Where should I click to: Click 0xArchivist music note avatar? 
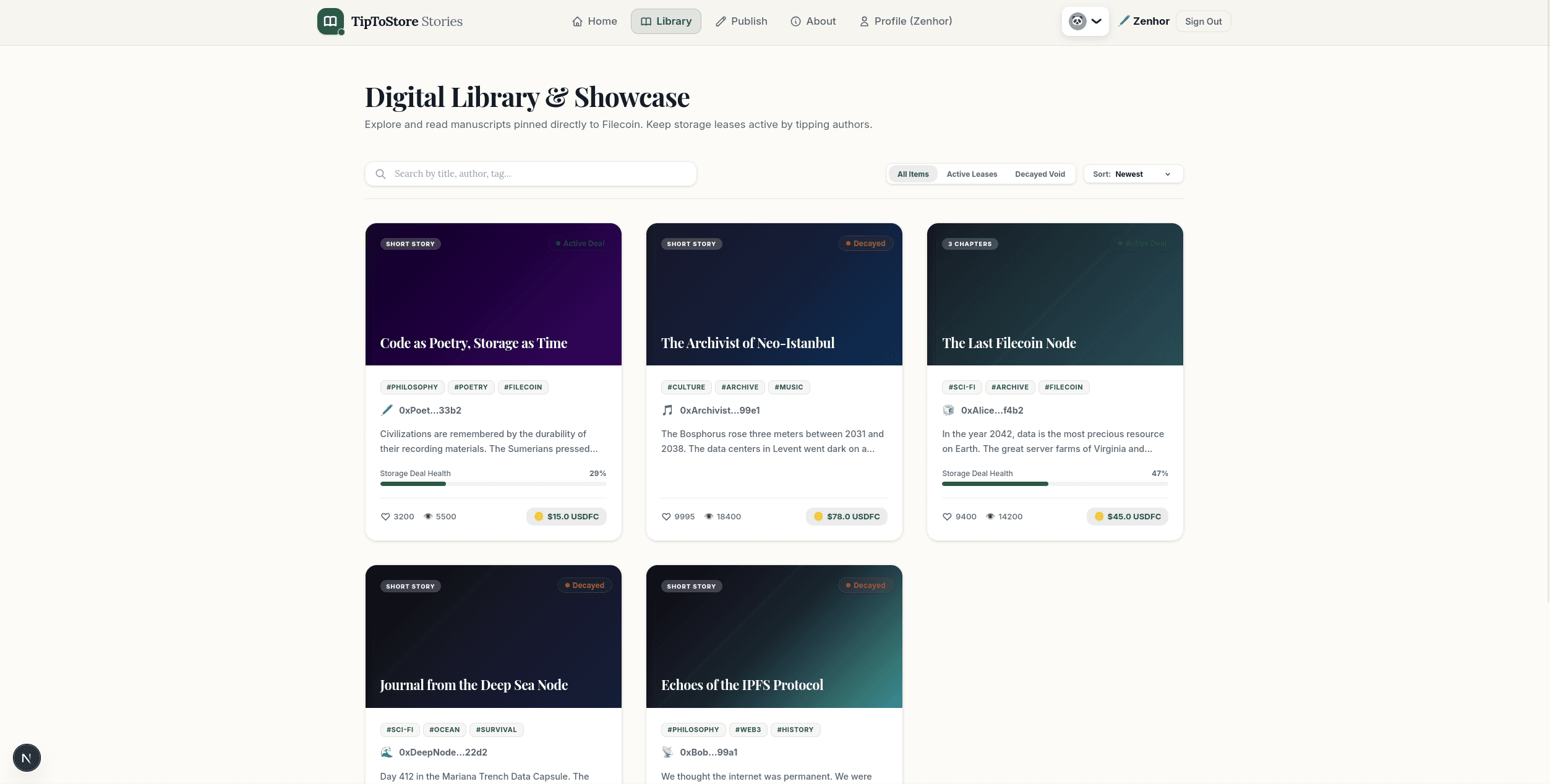pyautogui.click(x=667, y=410)
